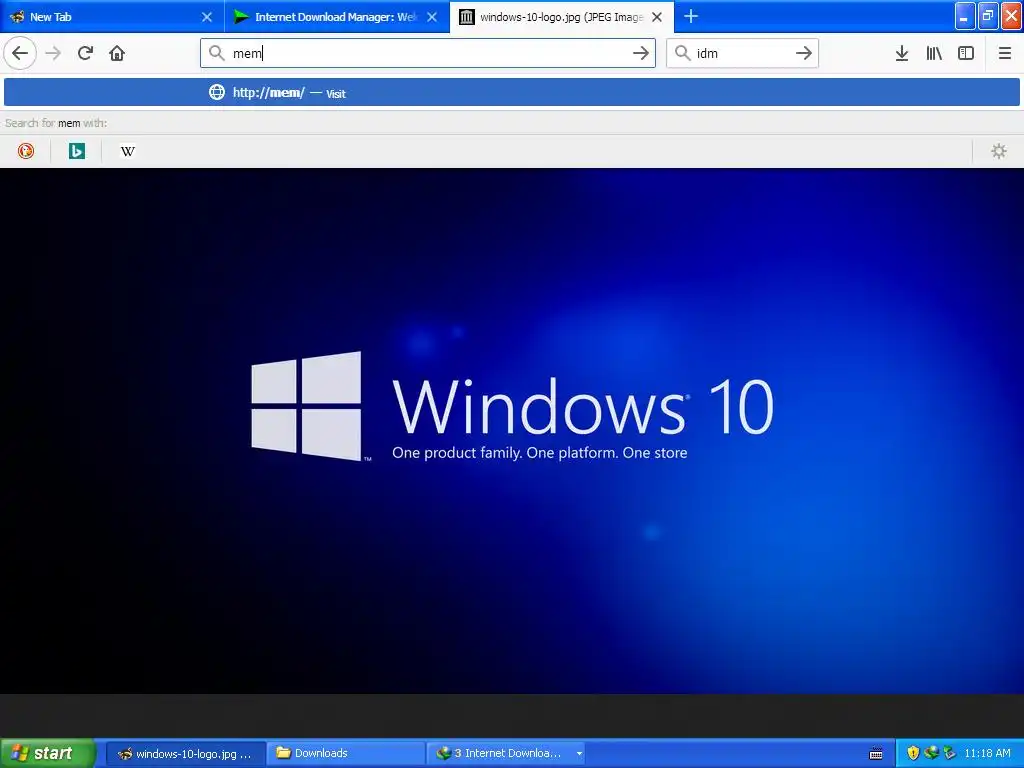Click the address bar containing mem
This screenshot has width=1024, height=768.
pyautogui.click(x=428, y=53)
